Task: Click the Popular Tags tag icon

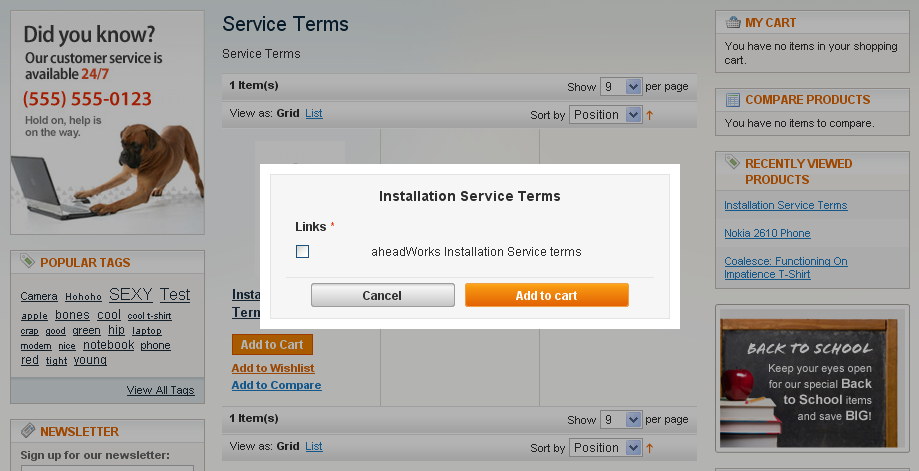Action: coord(28,261)
